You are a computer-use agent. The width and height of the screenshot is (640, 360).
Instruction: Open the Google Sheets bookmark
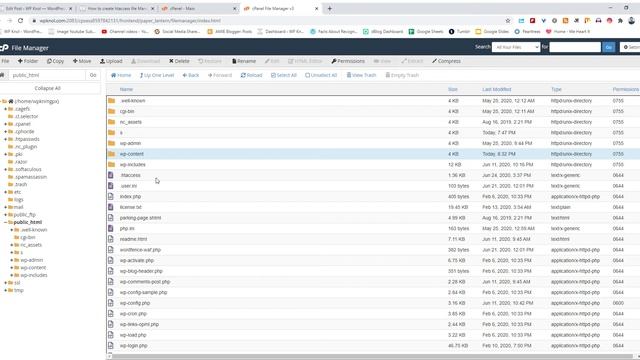click(x=426, y=31)
